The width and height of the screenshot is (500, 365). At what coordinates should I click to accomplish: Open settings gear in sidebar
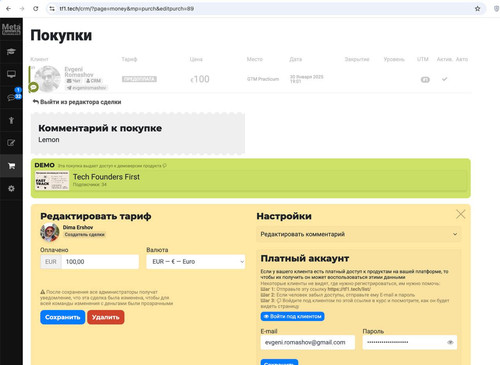[x=11, y=188]
